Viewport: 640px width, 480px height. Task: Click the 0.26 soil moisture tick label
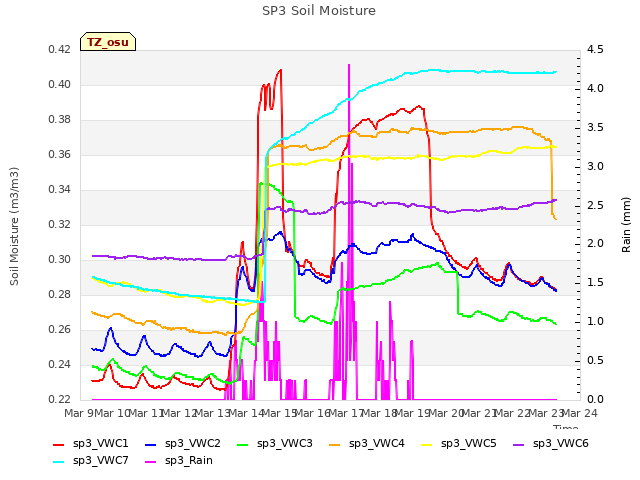point(60,330)
